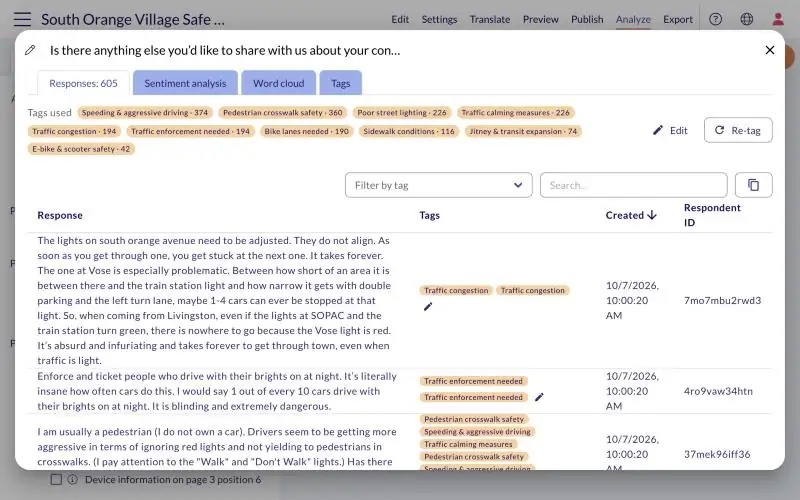Click the Respondent ID column header

(x=712, y=215)
